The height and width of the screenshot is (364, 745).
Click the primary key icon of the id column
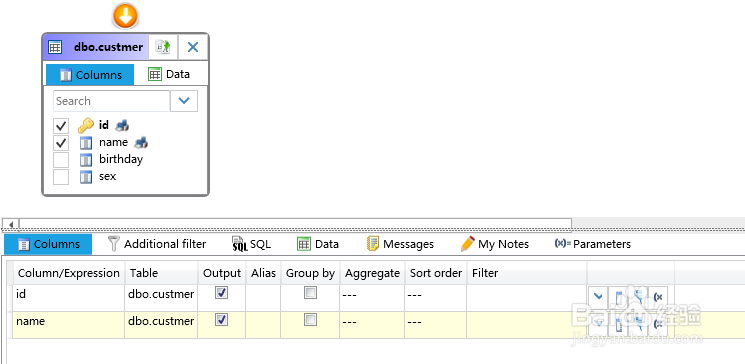(86, 126)
